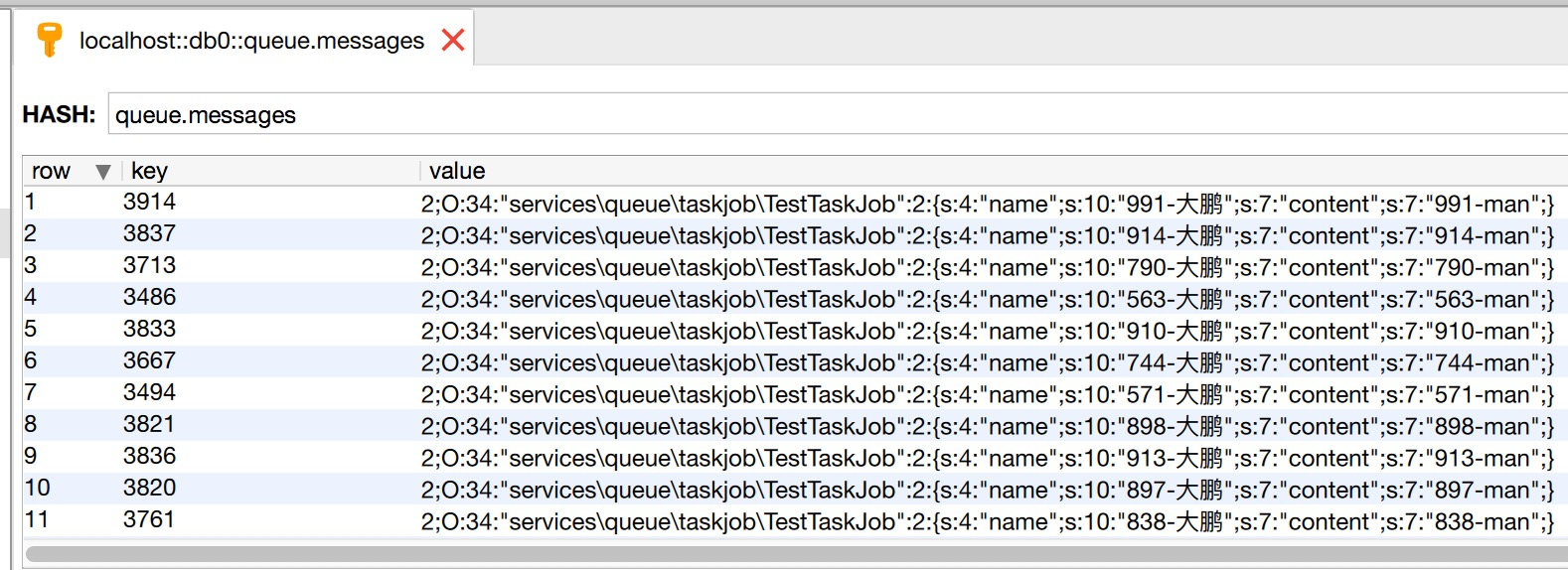Sort by the value column header
Screen dimensions: 1568x570
(x=994, y=171)
